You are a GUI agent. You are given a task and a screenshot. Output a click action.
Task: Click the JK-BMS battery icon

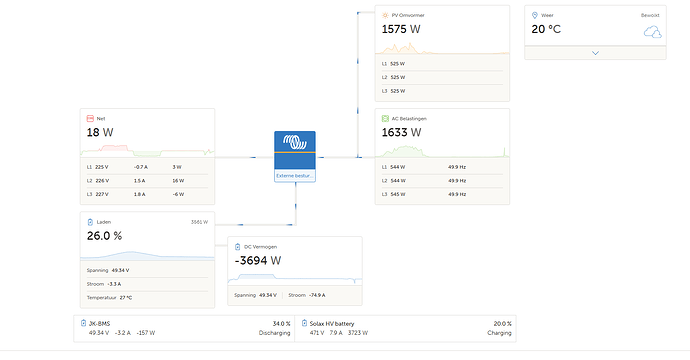pos(83,323)
